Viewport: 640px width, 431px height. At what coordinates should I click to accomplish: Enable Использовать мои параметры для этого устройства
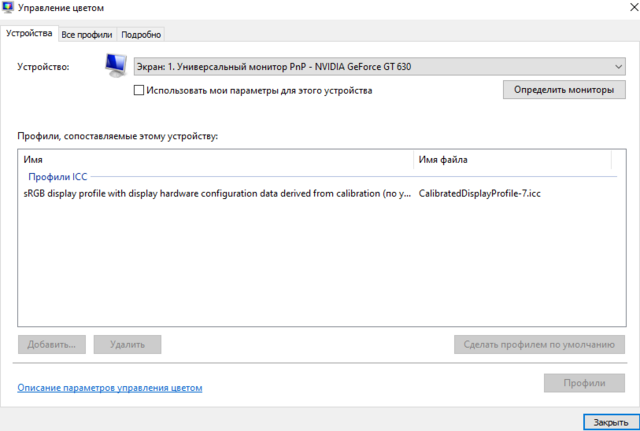coord(139,90)
